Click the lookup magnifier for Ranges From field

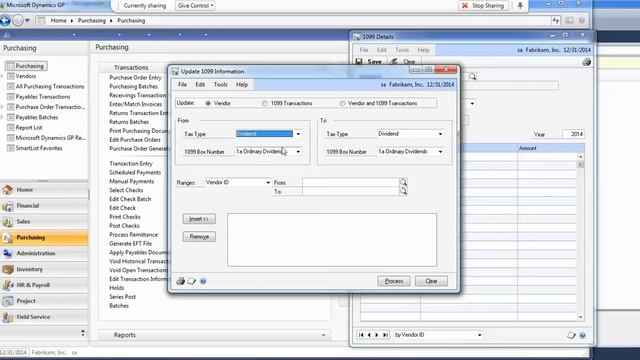click(403, 182)
